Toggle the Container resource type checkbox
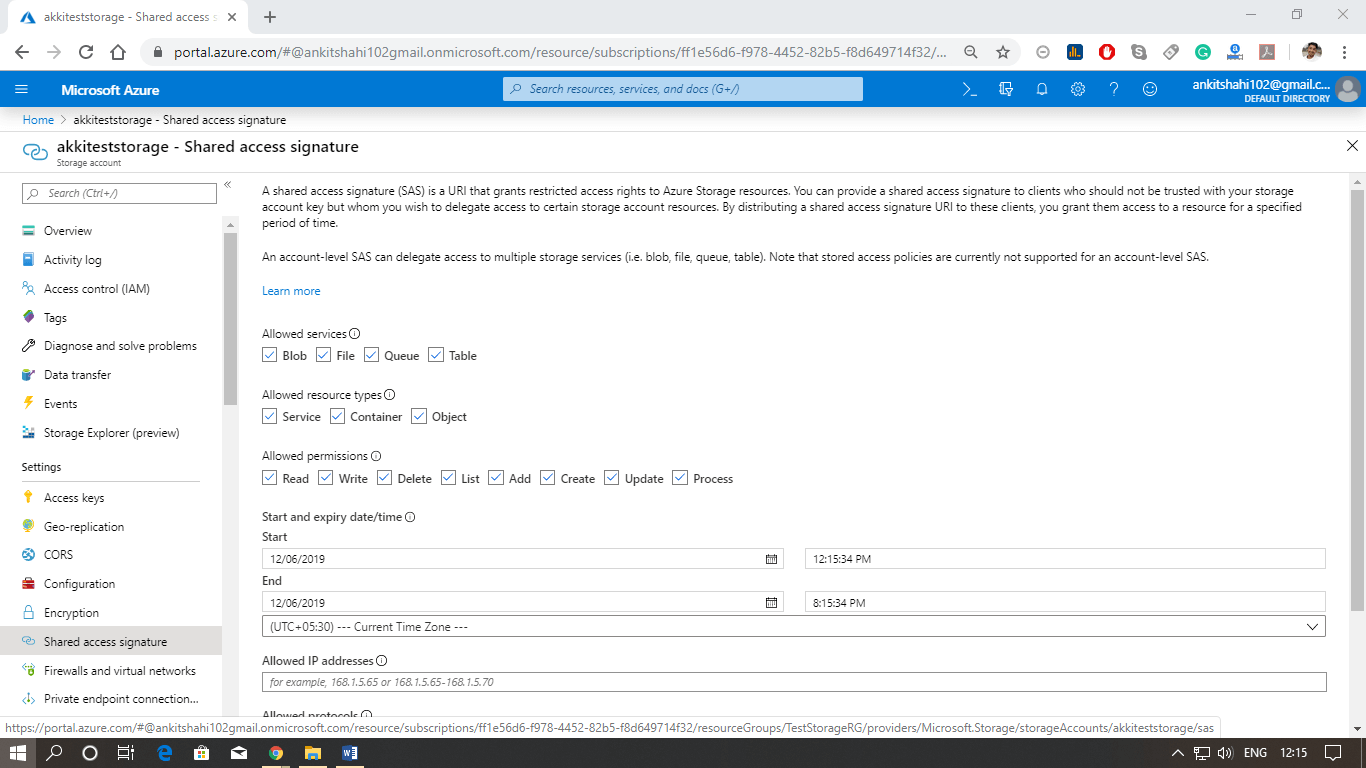The width and height of the screenshot is (1366, 768). click(337, 416)
